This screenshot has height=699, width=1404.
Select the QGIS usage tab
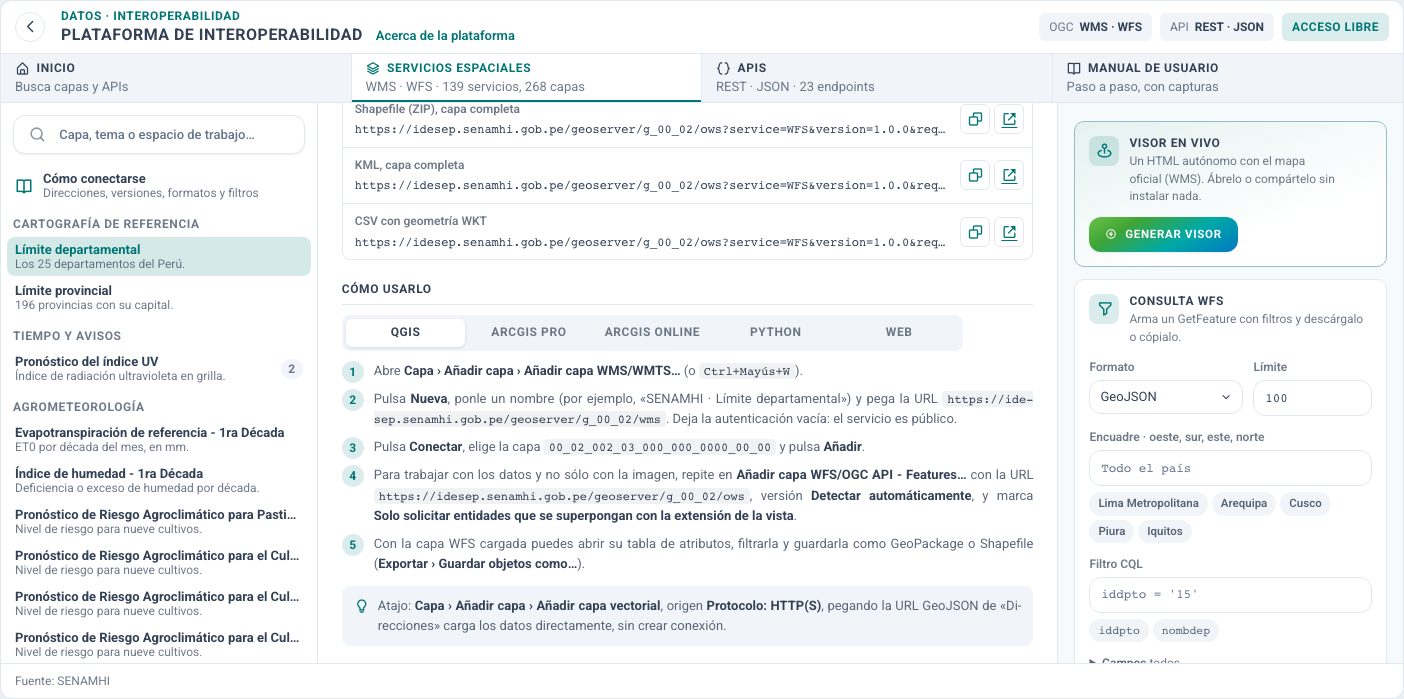(x=405, y=332)
